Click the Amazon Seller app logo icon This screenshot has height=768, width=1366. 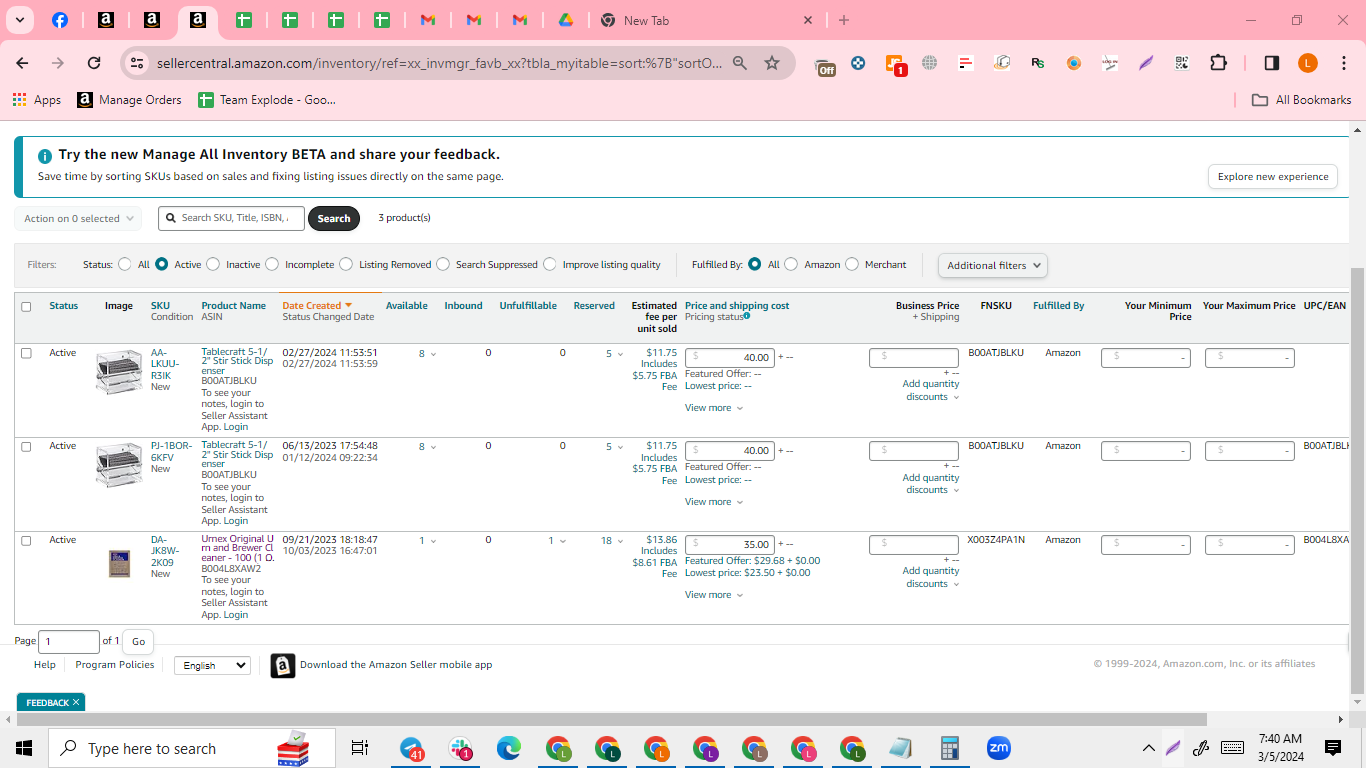tap(283, 666)
